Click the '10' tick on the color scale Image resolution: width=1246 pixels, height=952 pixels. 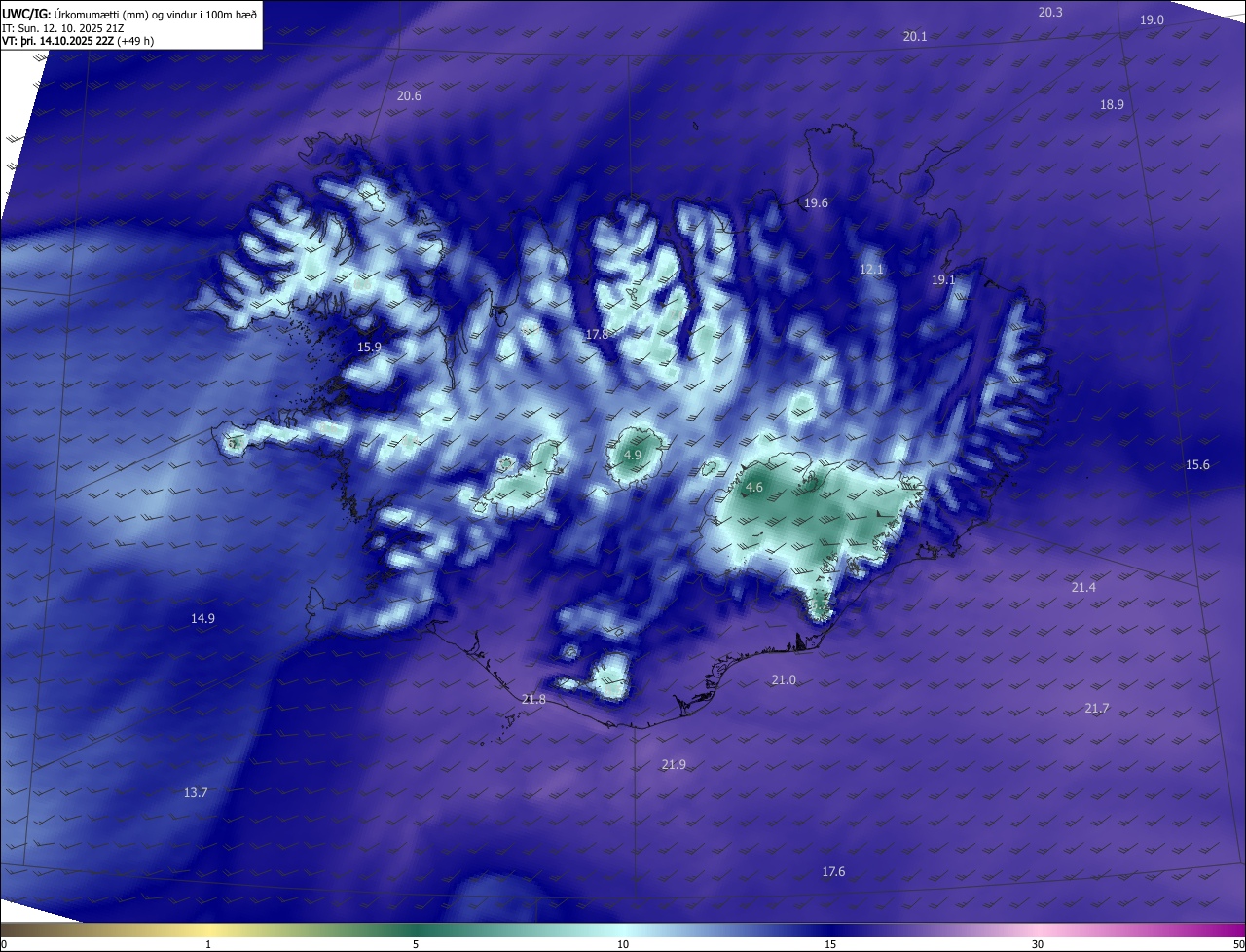pos(623,944)
